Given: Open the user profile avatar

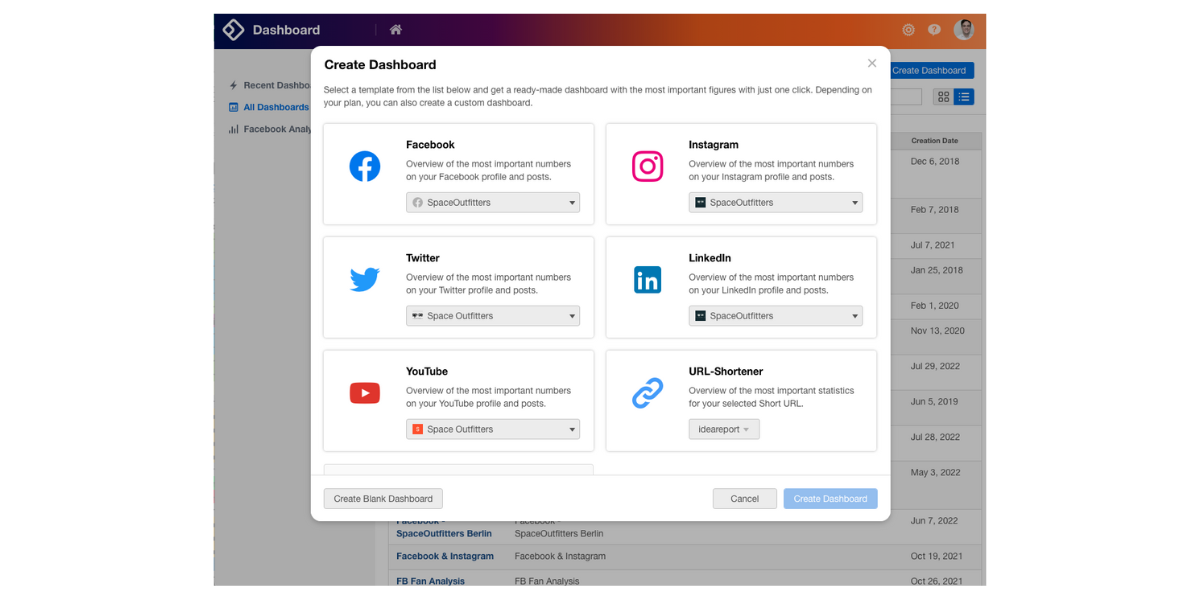Looking at the screenshot, I should coord(964,30).
